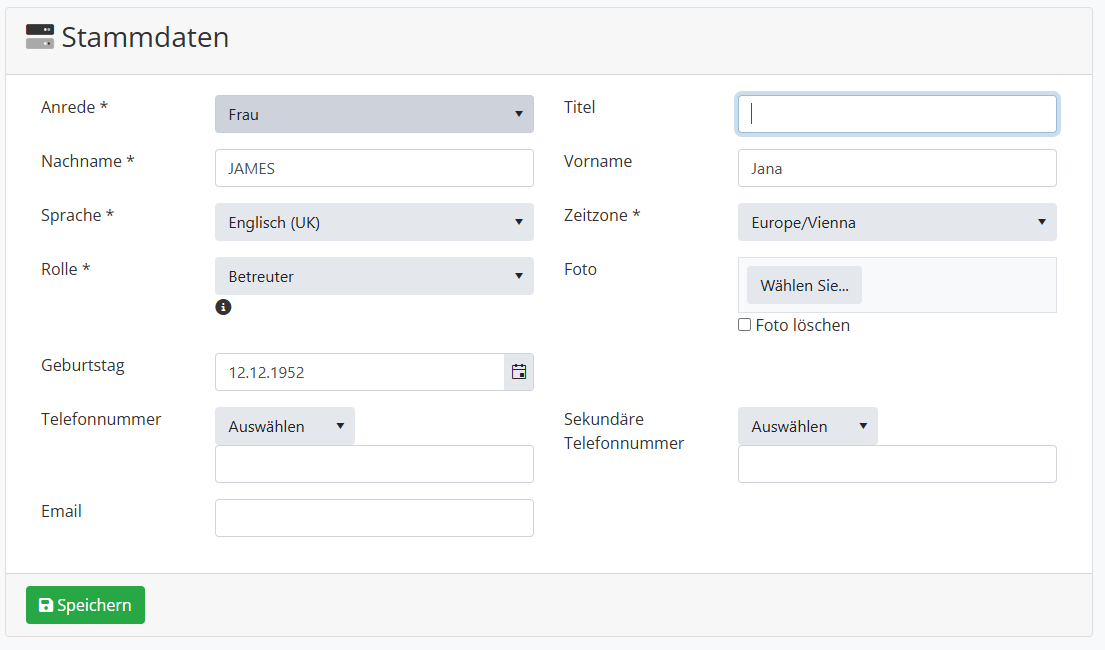Click the Email input field
1105x650 pixels.
pyautogui.click(x=374, y=518)
